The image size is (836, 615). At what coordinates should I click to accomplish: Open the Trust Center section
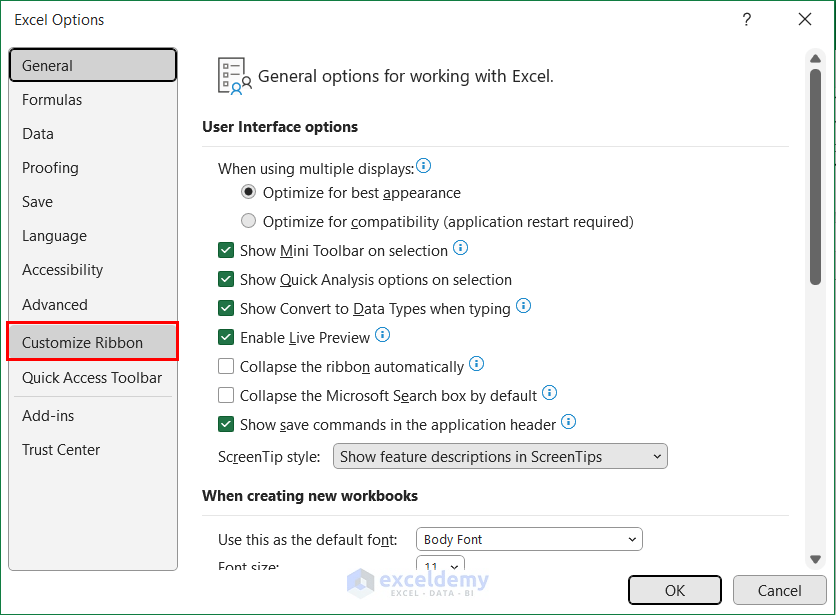pyautogui.click(x=60, y=449)
